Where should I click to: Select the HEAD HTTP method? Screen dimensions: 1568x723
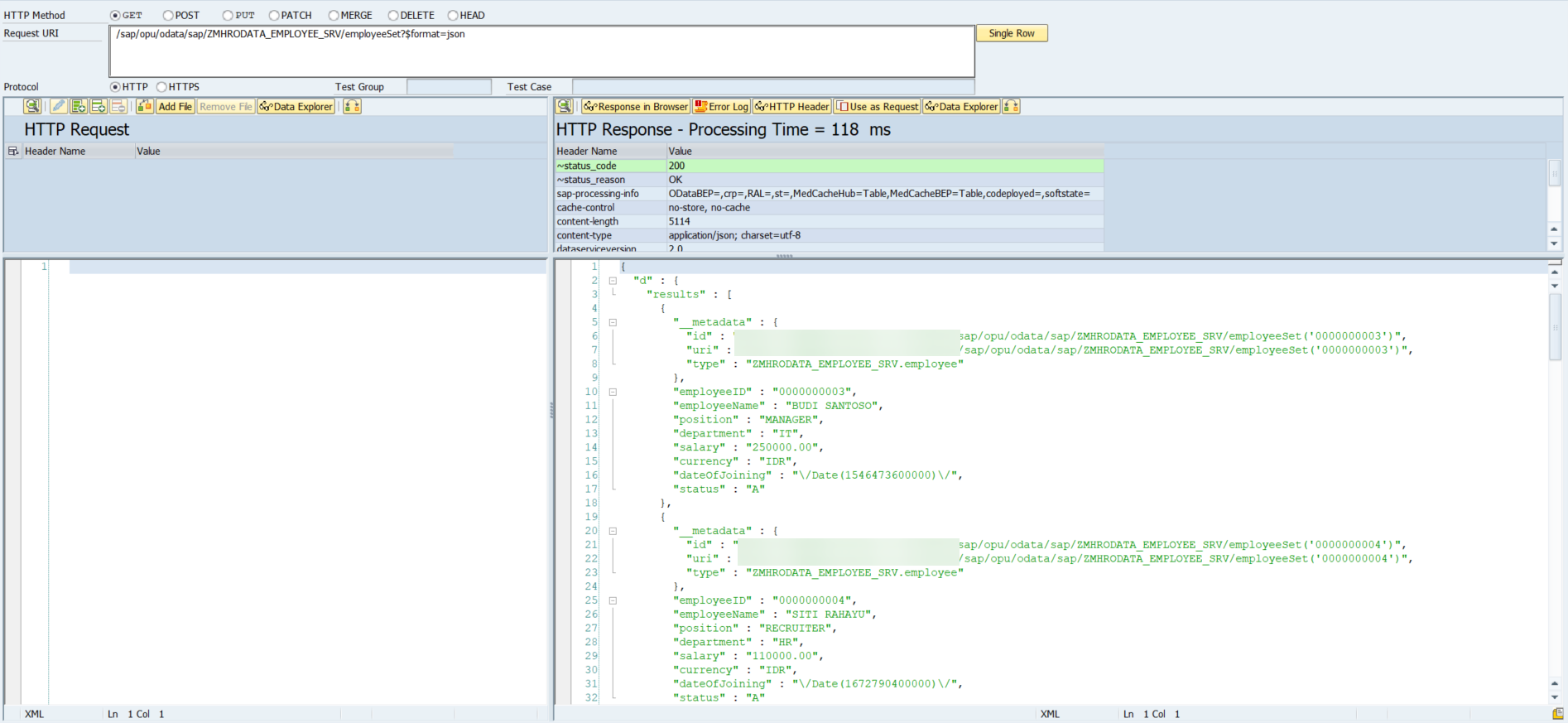pos(453,16)
